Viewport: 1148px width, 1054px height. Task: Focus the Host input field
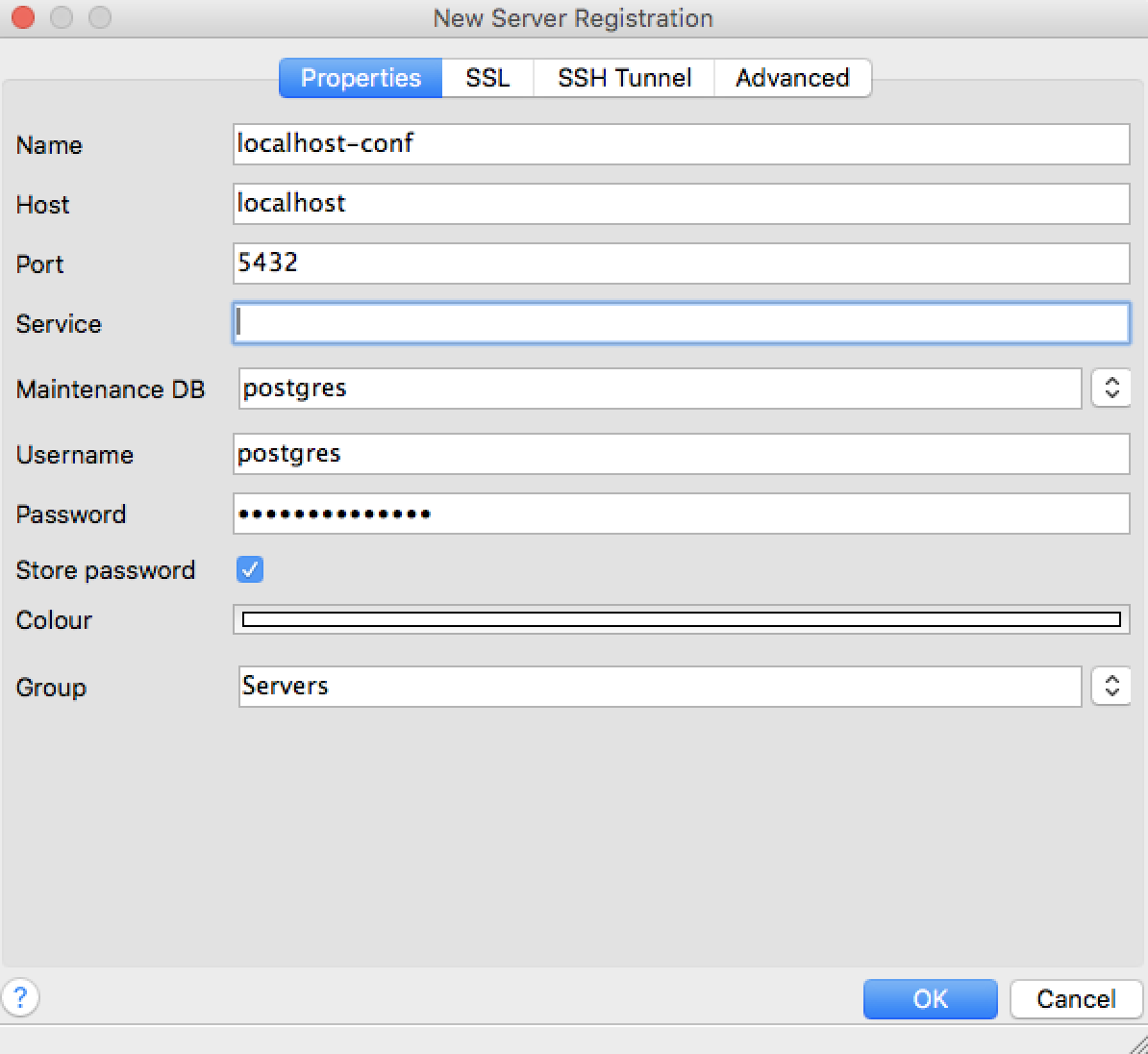681,204
